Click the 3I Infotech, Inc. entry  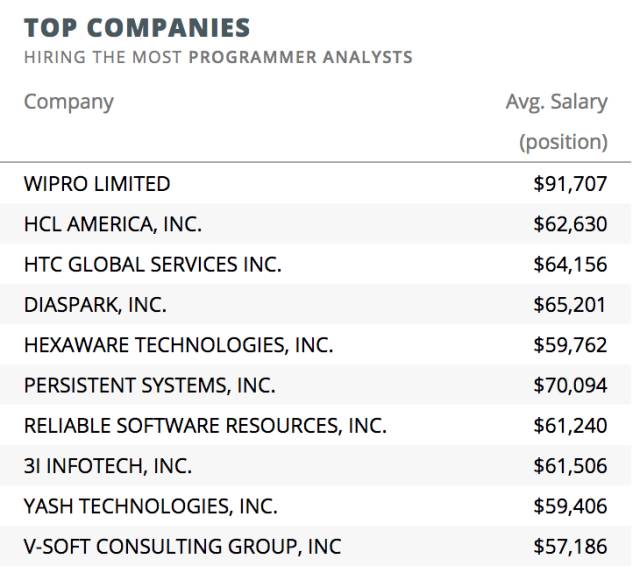[108, 466]
